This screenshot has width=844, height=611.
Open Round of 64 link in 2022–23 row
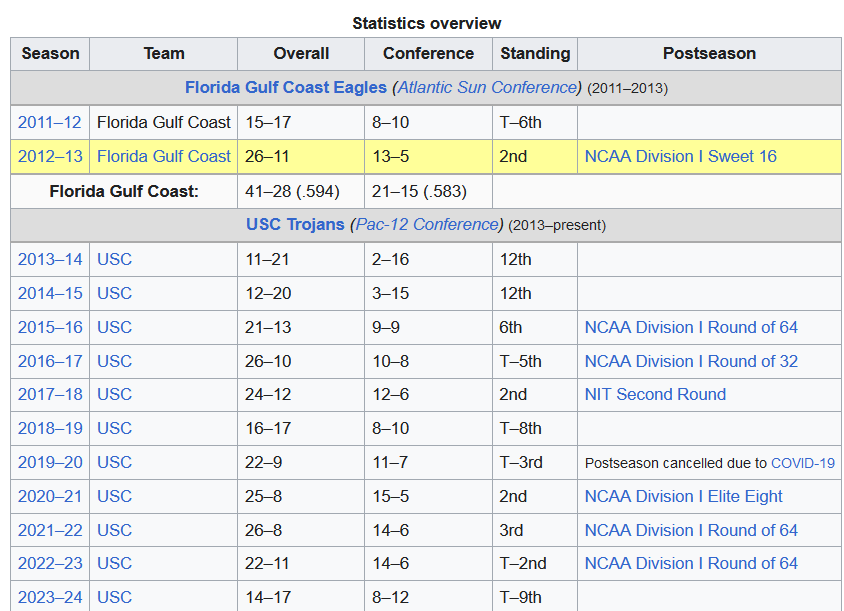click(691, 563)
